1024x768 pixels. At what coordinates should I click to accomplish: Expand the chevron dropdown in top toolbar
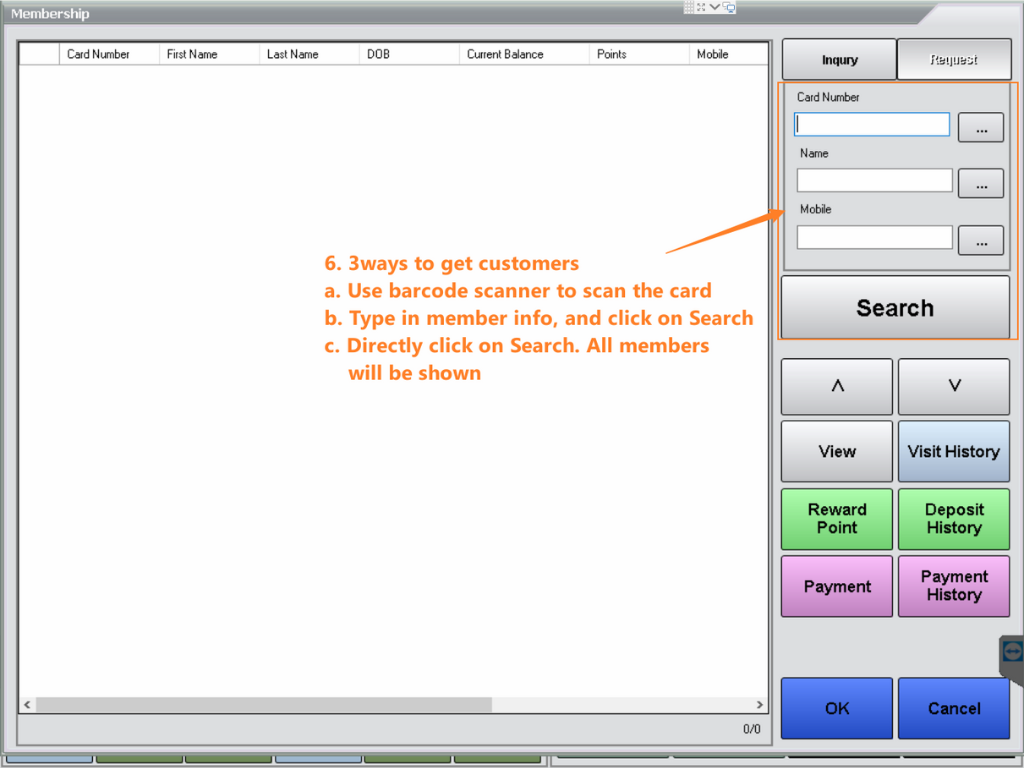tap(715, 7)
